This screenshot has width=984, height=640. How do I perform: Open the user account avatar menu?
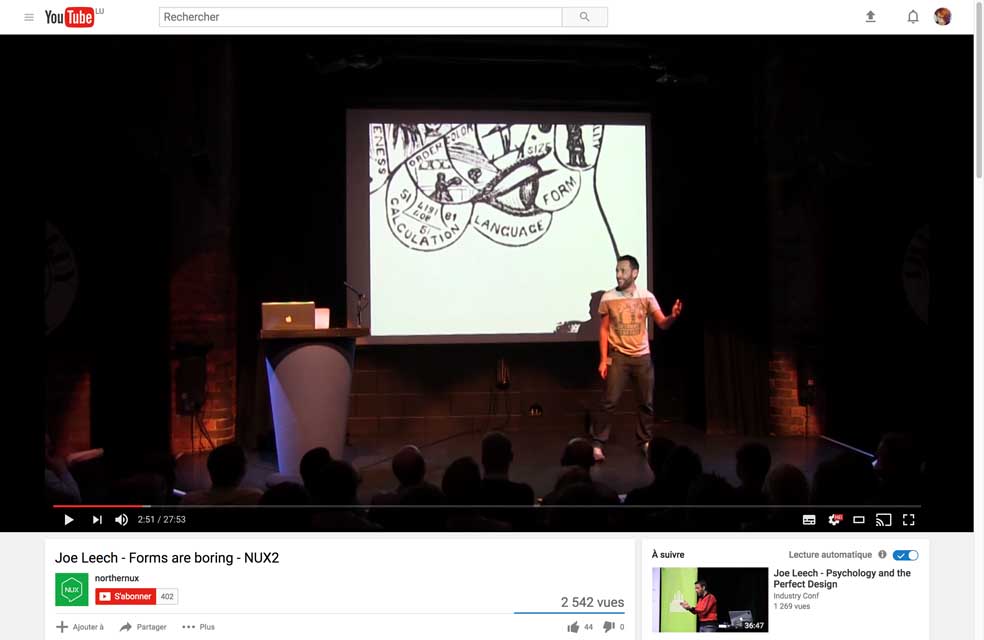click(x=942, y=17)
